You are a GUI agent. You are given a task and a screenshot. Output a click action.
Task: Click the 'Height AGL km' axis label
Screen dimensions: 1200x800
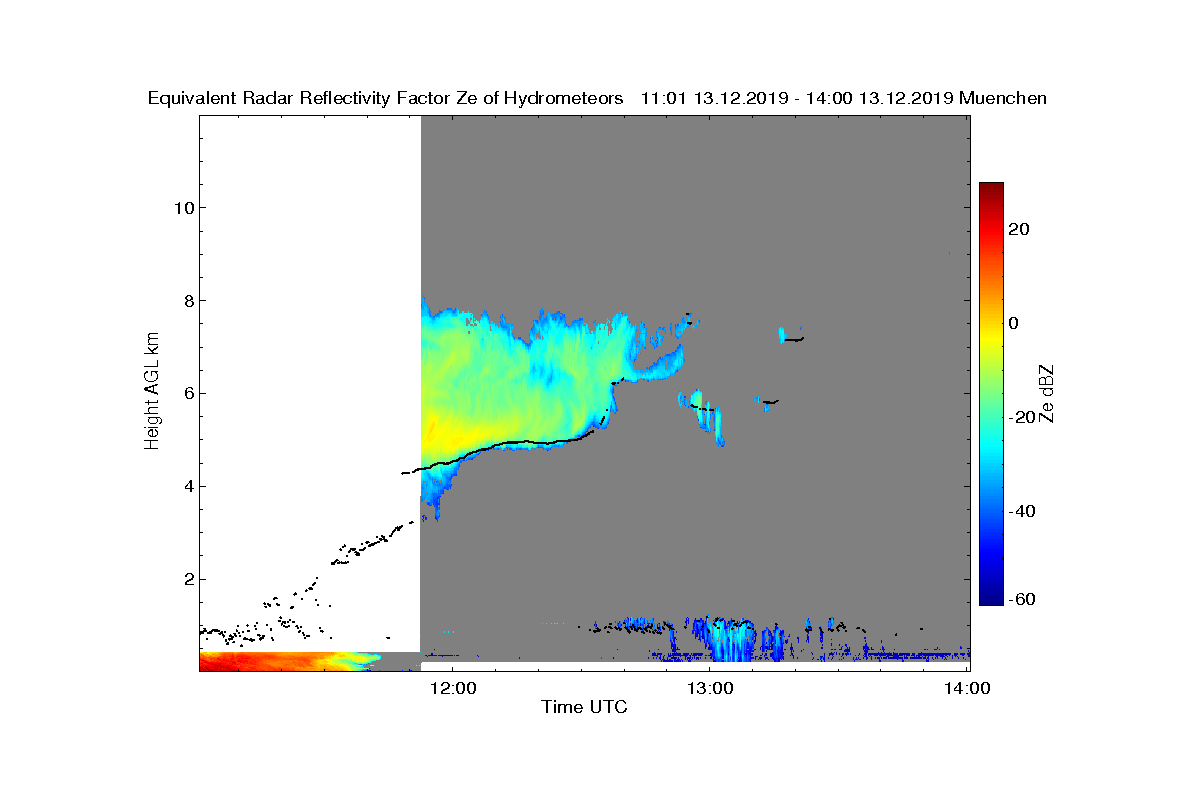pyautogui.click(x=152, y=390)
